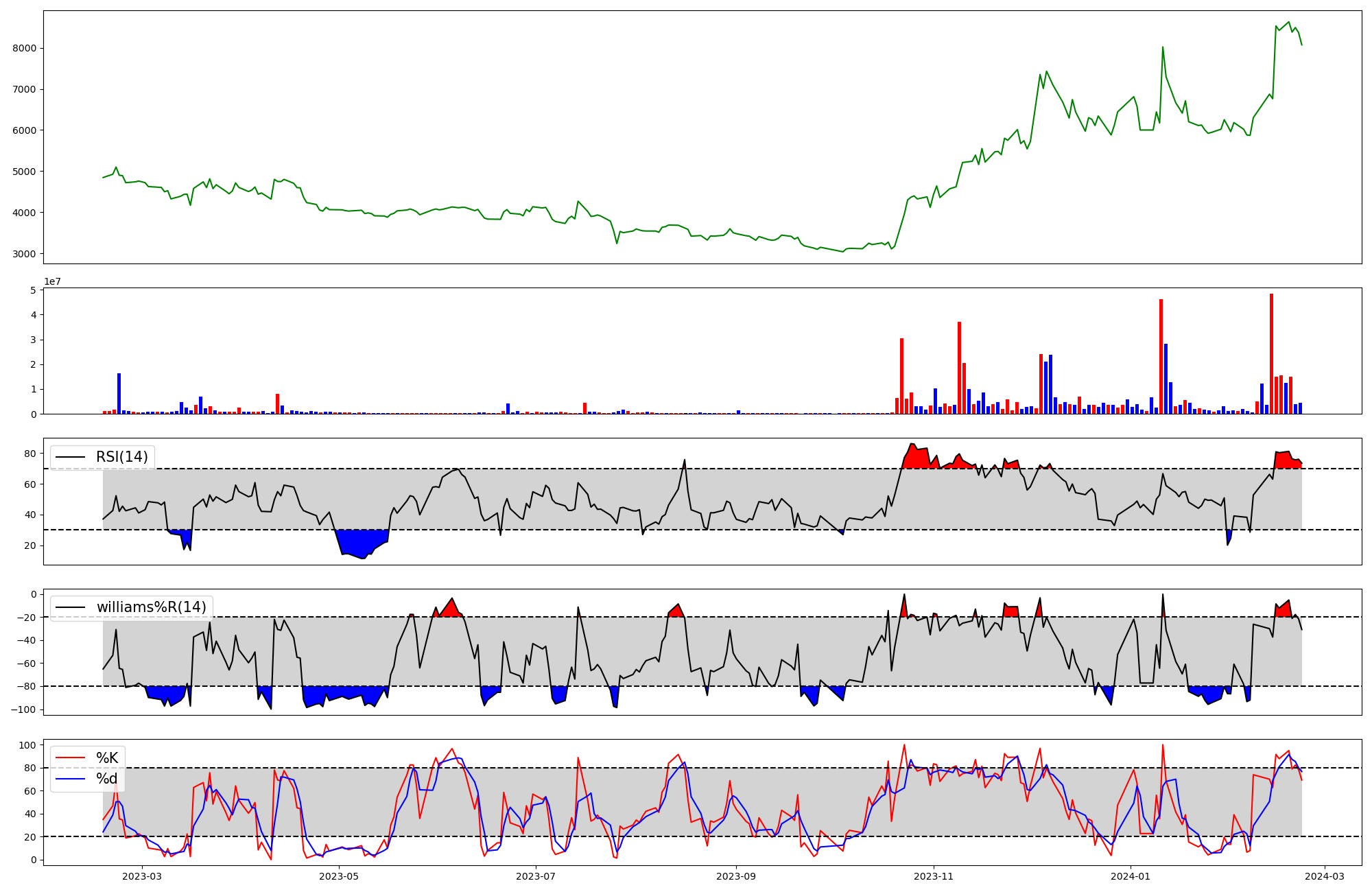The height and width of the screenshot is (892, 1372).
Task: Click the blue %d legend line sample
Action: pos(71,779)
